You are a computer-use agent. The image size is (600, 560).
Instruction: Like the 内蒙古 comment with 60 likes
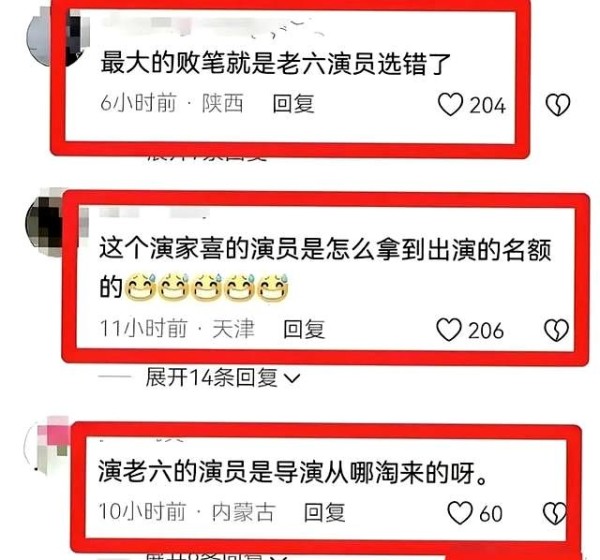click(x=460, y=513)
